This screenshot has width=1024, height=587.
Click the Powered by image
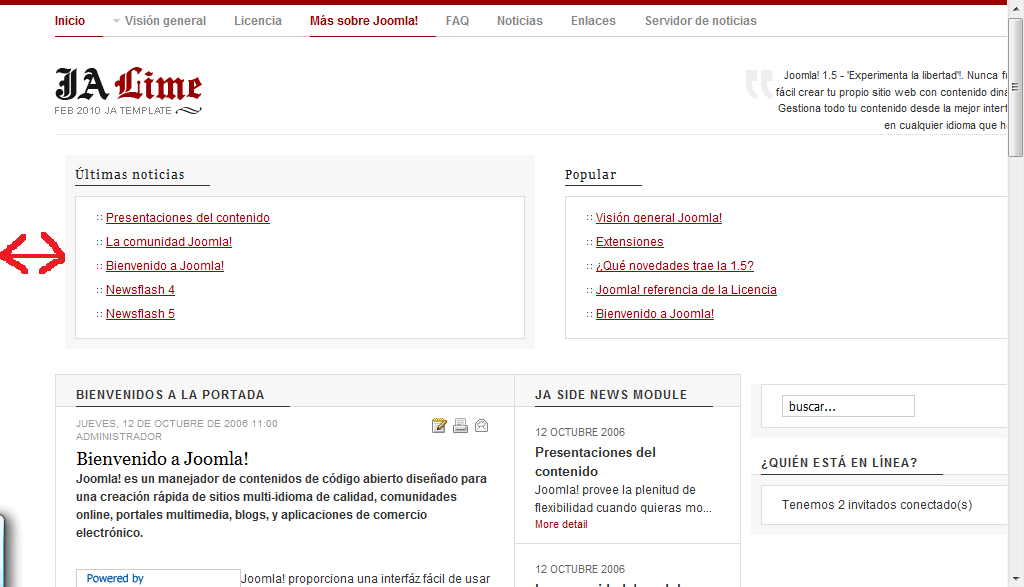158,579
